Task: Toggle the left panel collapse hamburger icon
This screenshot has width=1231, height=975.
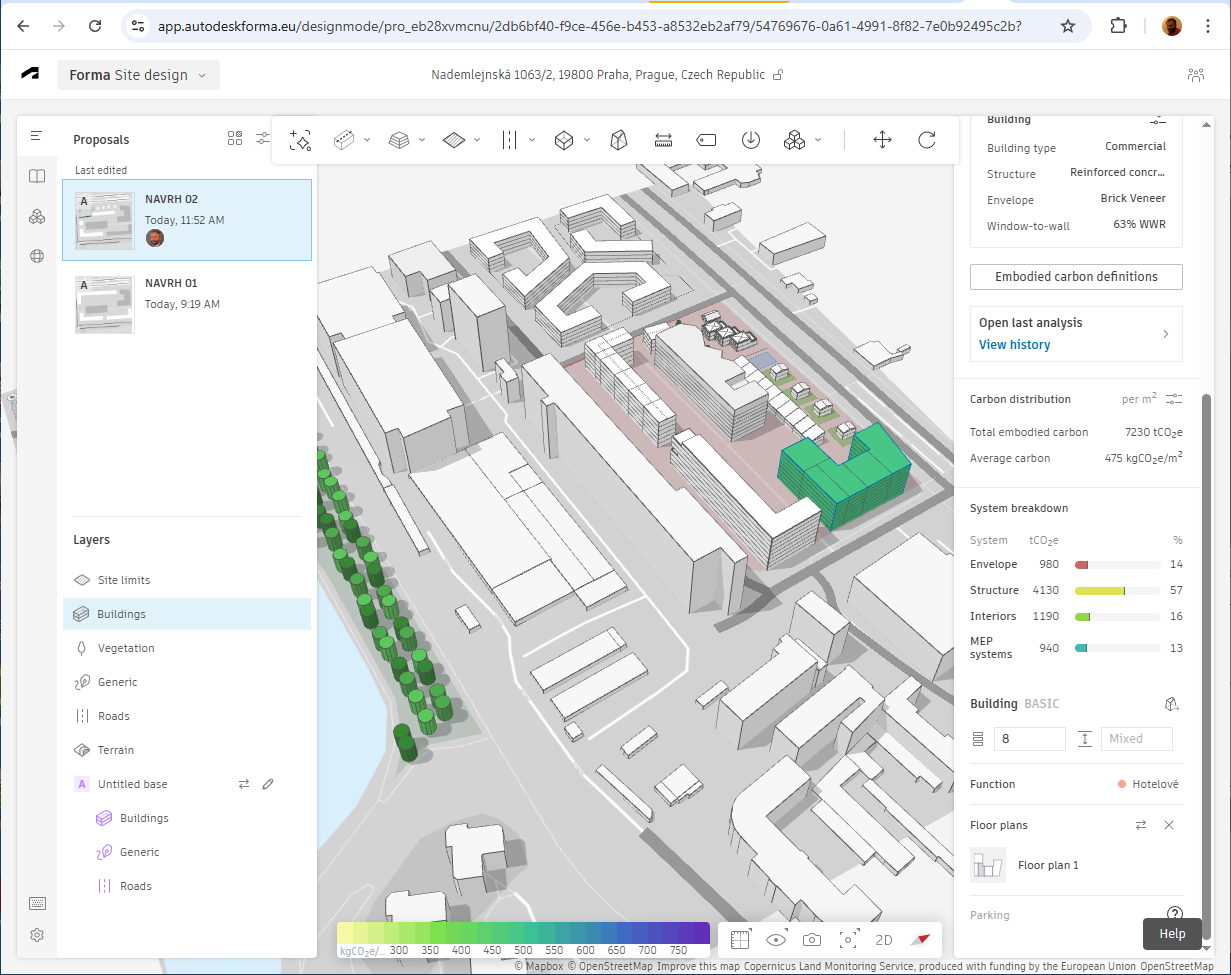Action: (x=37, y=136)
